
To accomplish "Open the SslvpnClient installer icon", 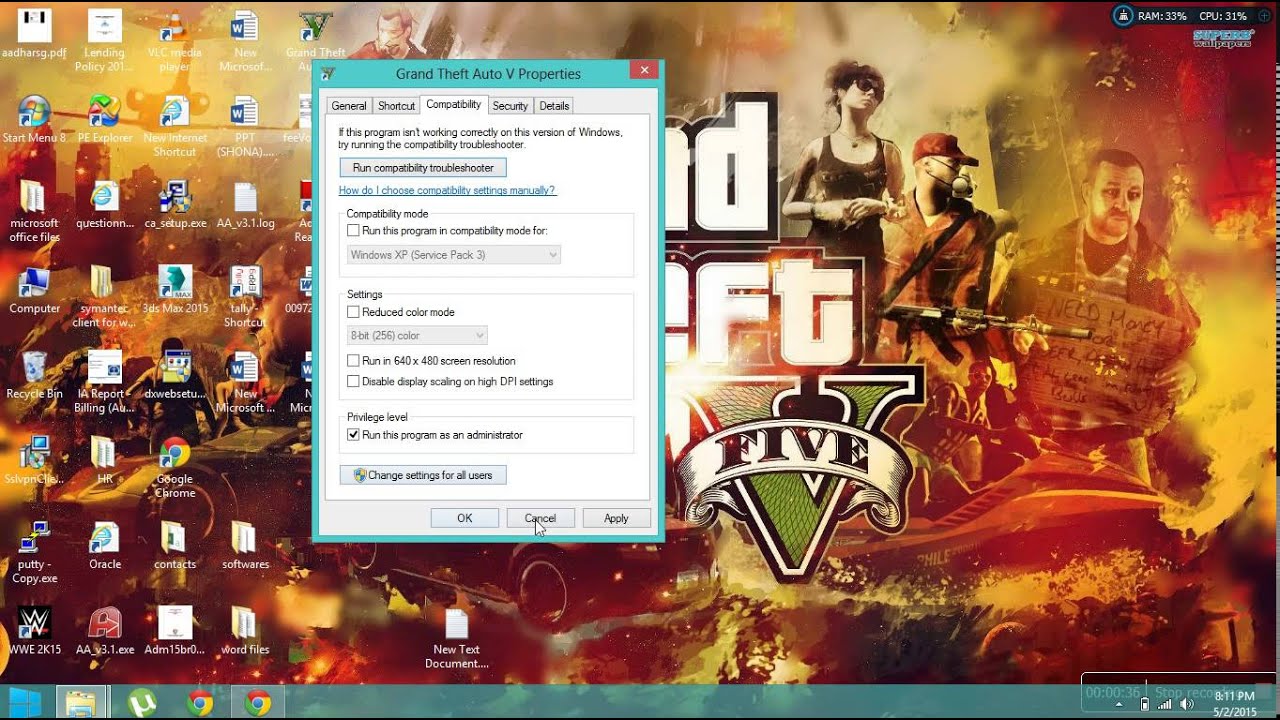I will click(35, 460).
